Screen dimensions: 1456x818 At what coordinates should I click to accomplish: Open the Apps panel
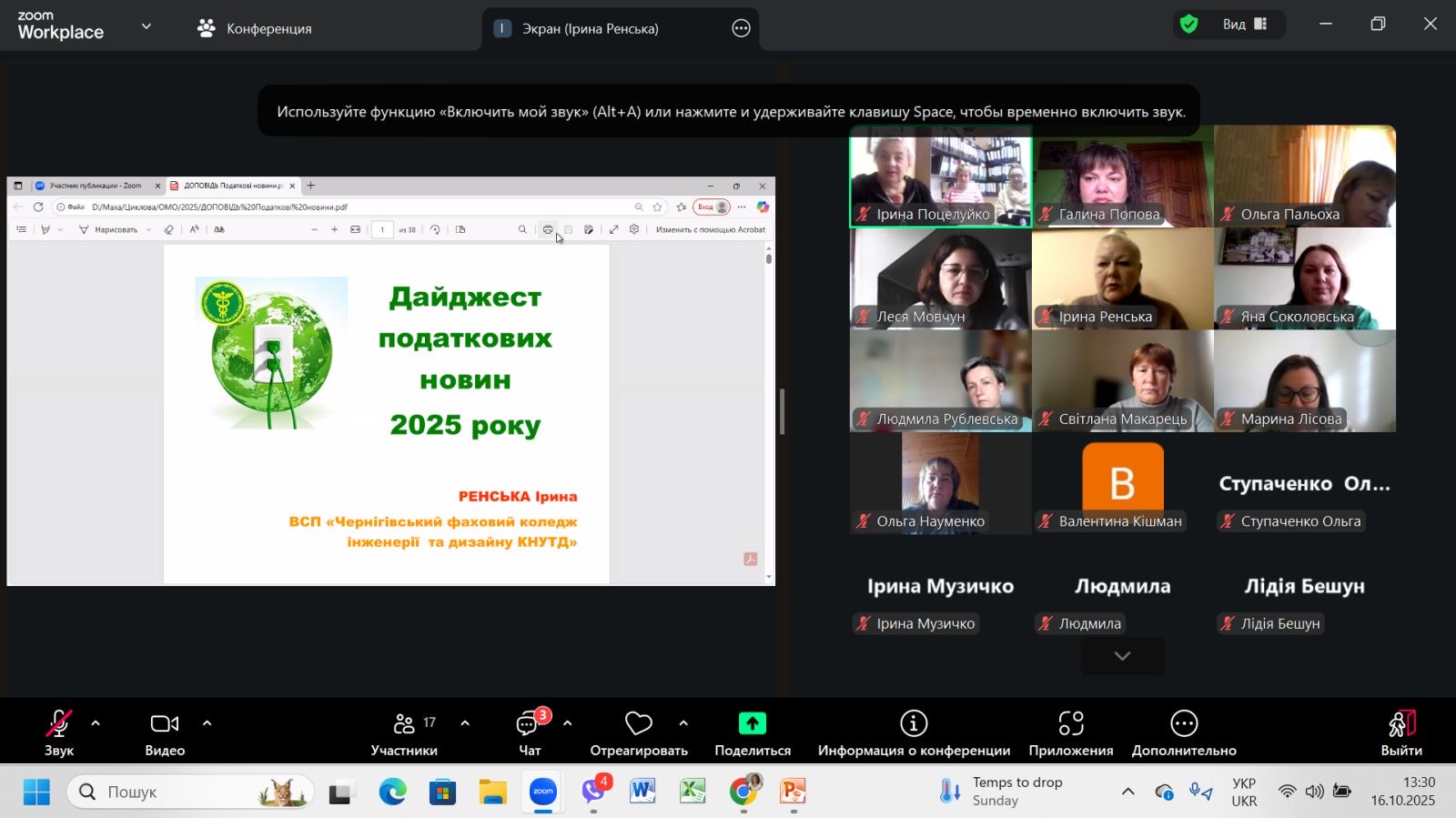tap(1070, 733)
